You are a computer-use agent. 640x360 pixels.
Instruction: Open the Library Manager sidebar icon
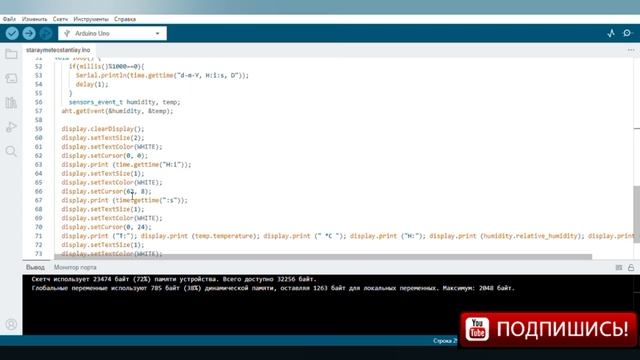pos(11,102)
